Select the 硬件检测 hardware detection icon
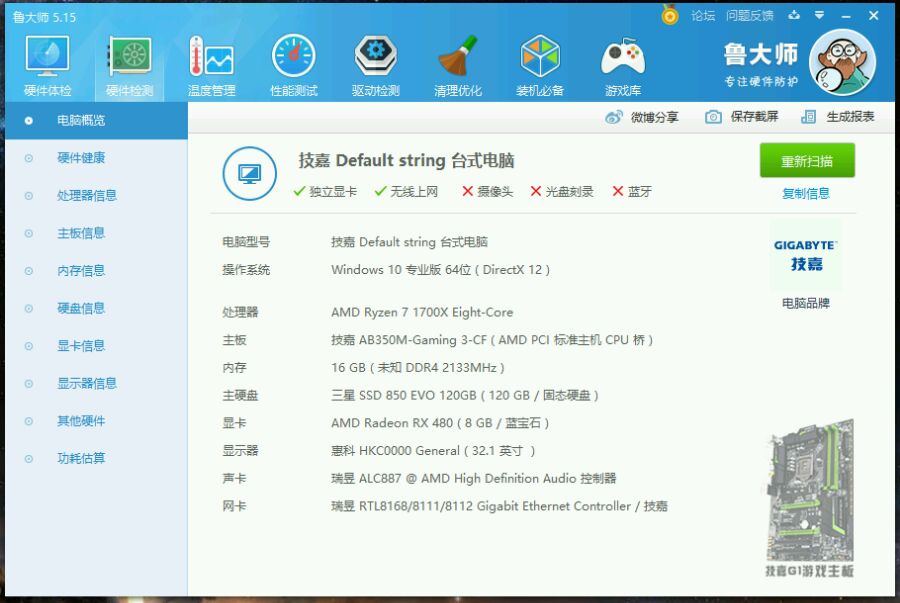 (x=130, y=65)
